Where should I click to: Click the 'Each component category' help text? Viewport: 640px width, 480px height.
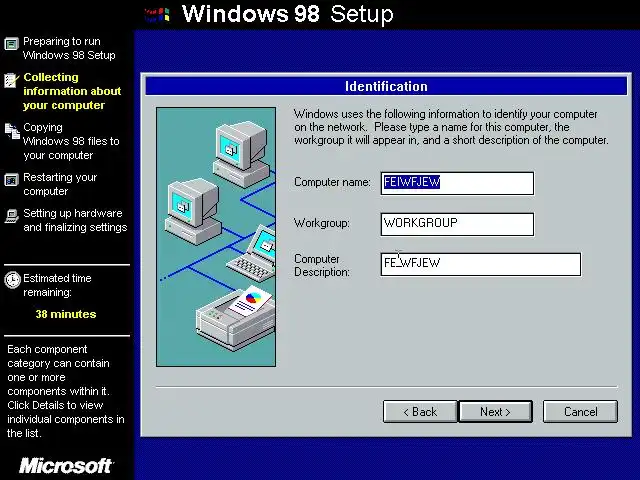[x=66, y=391]
